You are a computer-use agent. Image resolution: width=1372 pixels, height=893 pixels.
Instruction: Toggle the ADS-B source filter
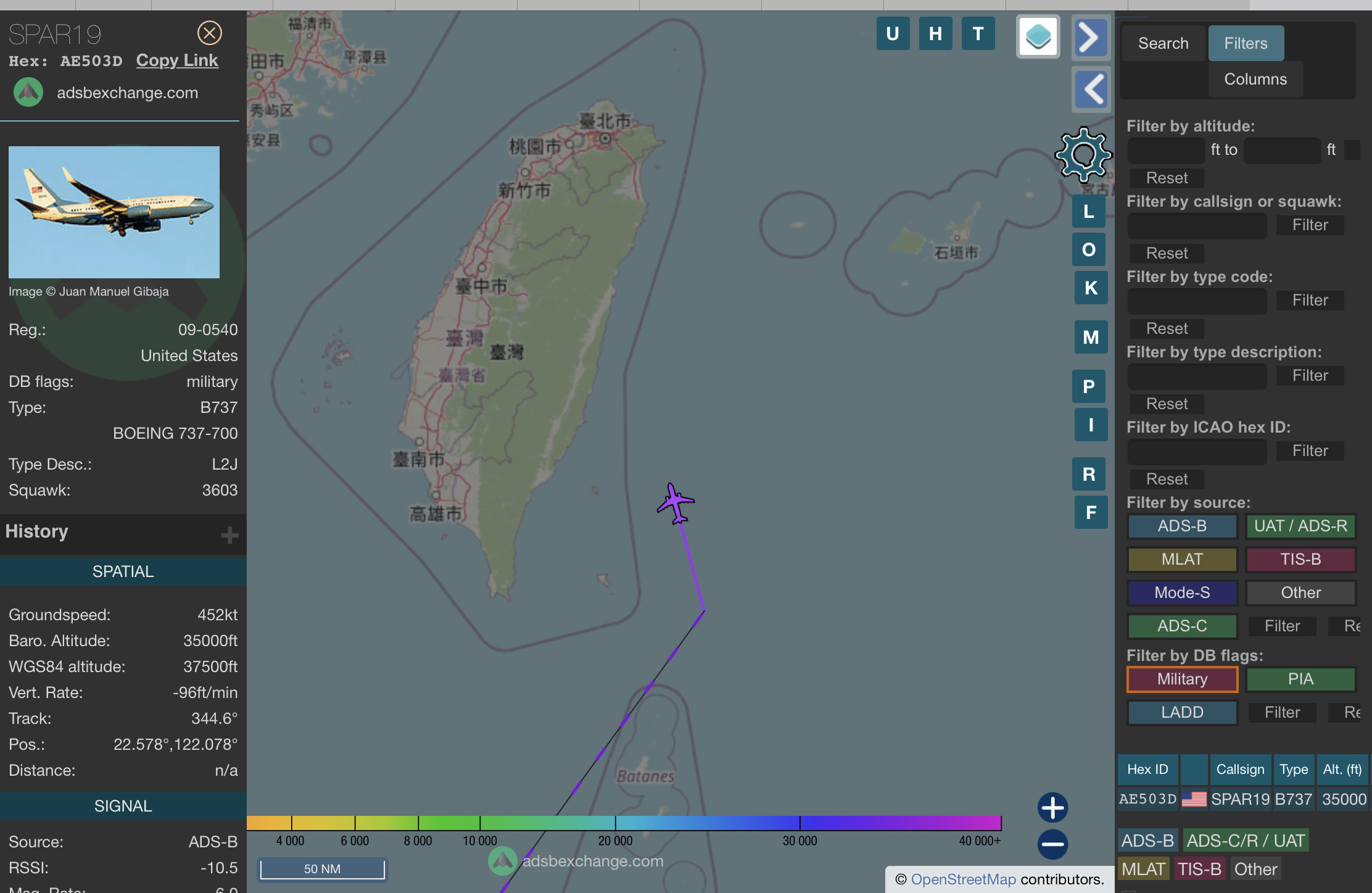[x=1182, y=526]
